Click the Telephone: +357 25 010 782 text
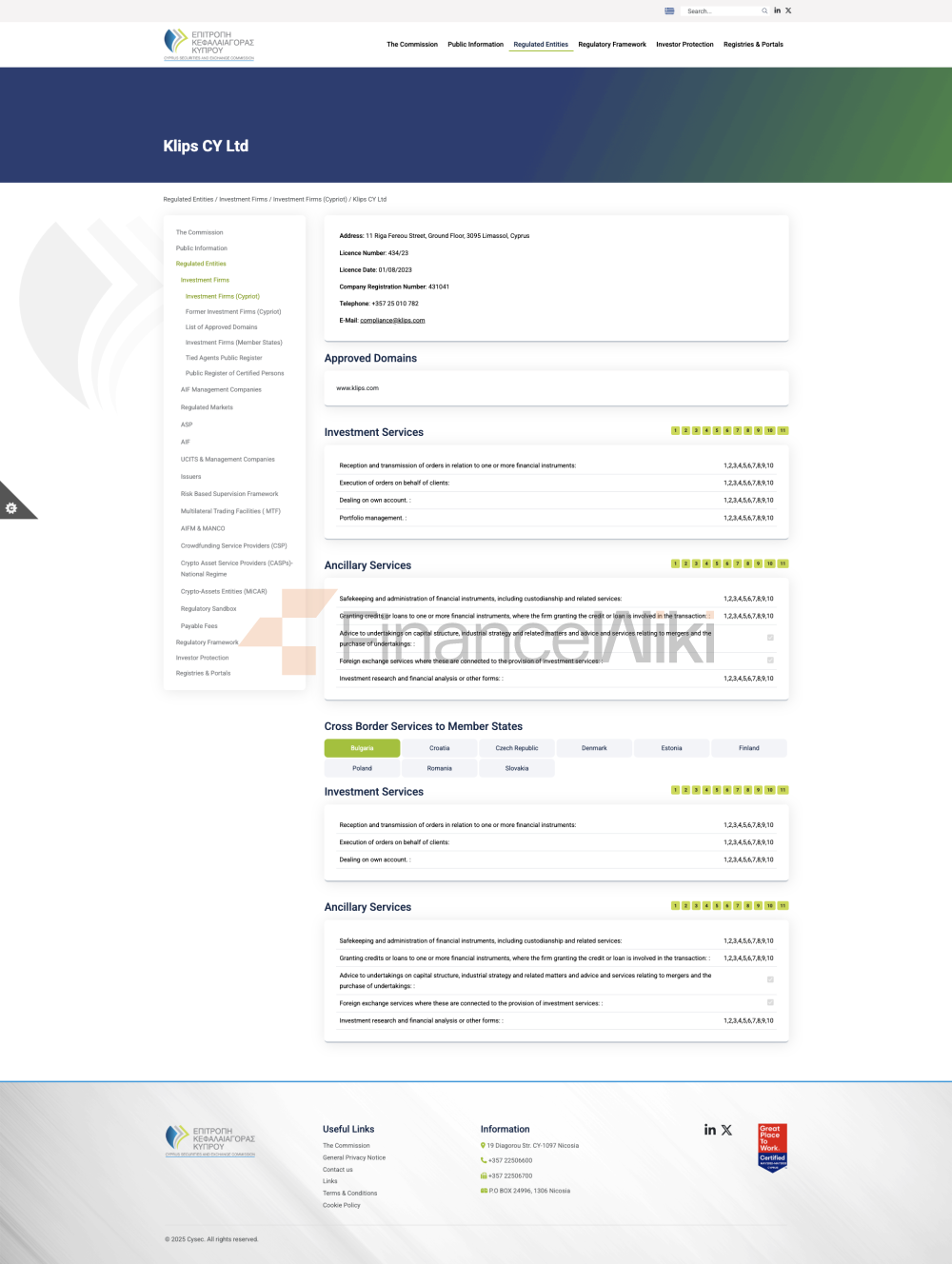This screenshot has height=1264, width=952. click(x=379, y=304)
